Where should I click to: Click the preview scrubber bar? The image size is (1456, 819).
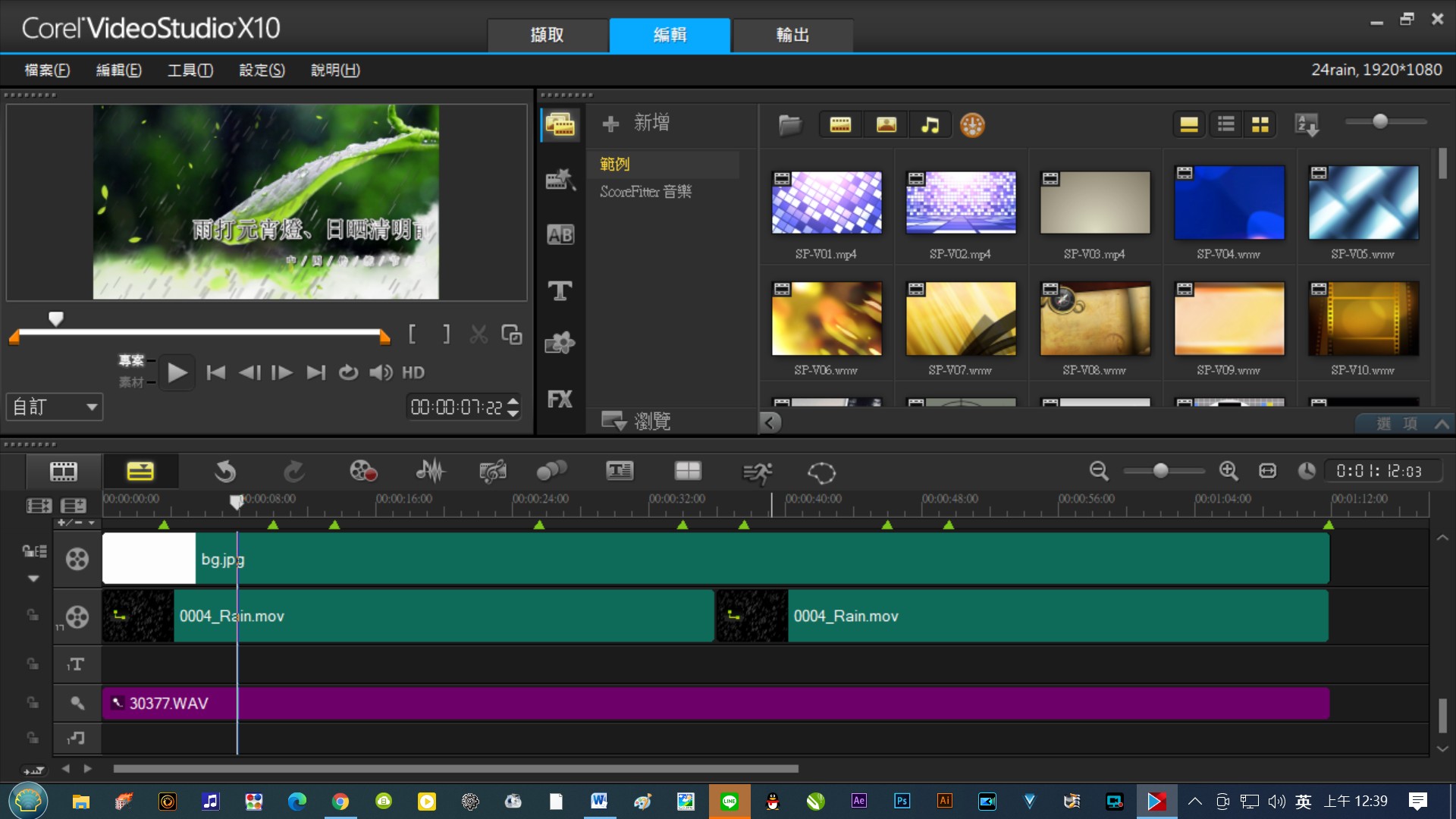tap(199, 332)
